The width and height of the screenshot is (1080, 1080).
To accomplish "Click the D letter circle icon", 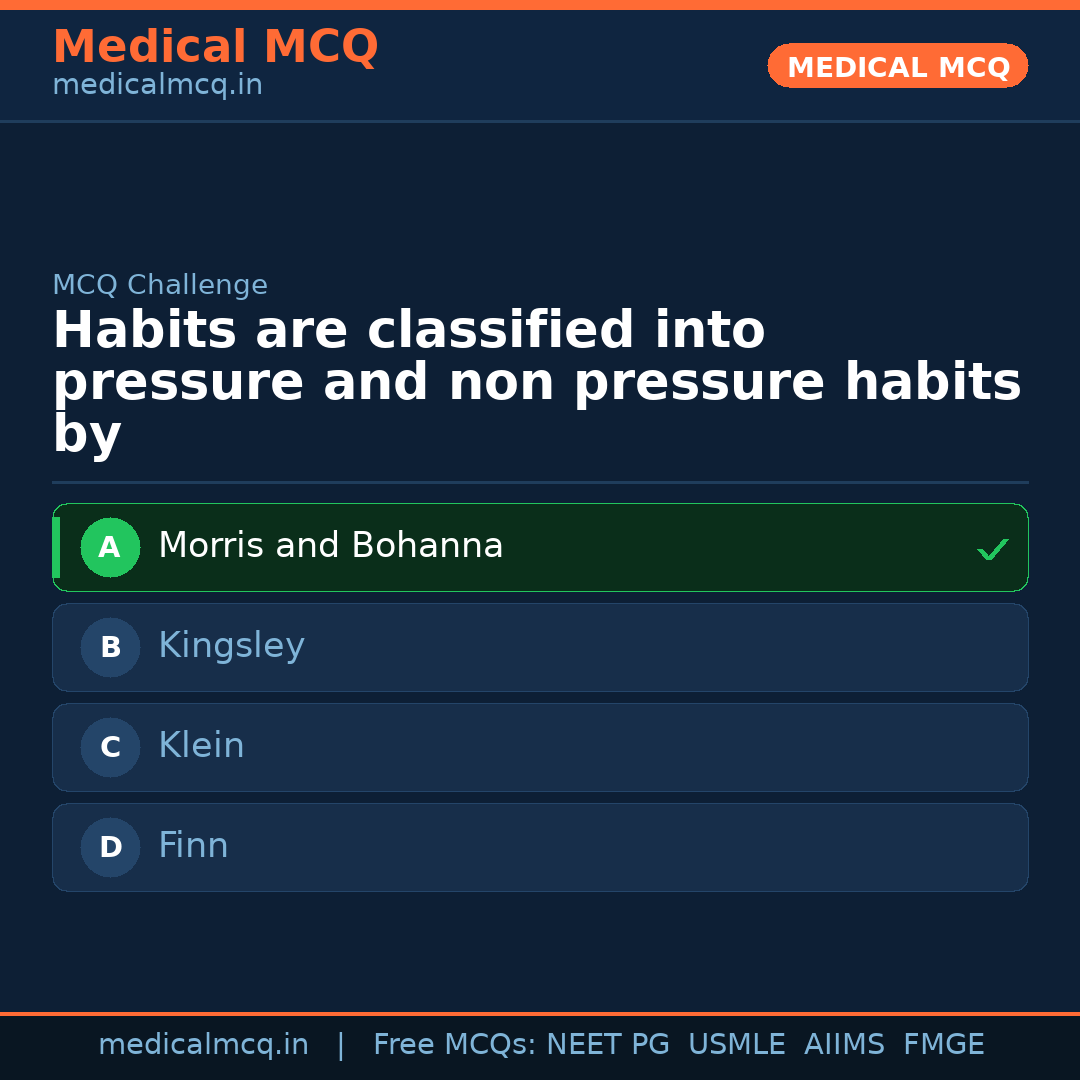I will pyautogui.click(x=110, y=847).
